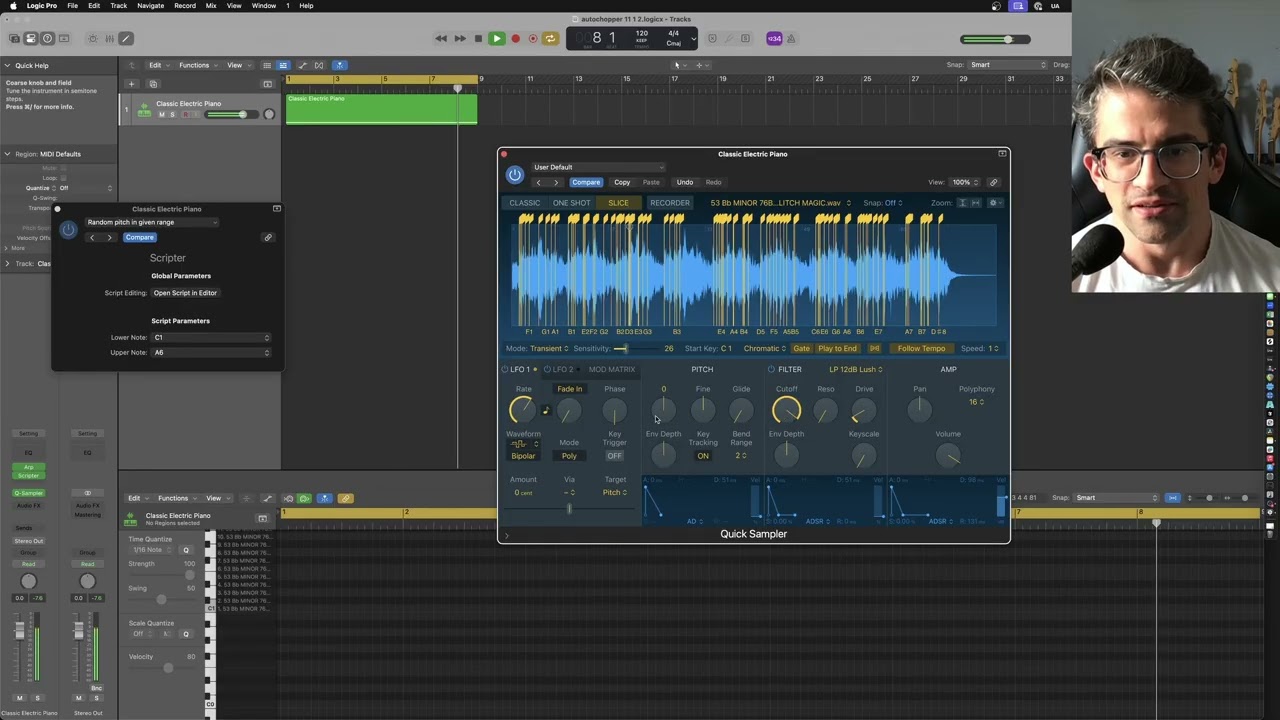Viewport: 1280px width, 720px height.
Task: Add a new track with plus button
Action: pos(131,84)
